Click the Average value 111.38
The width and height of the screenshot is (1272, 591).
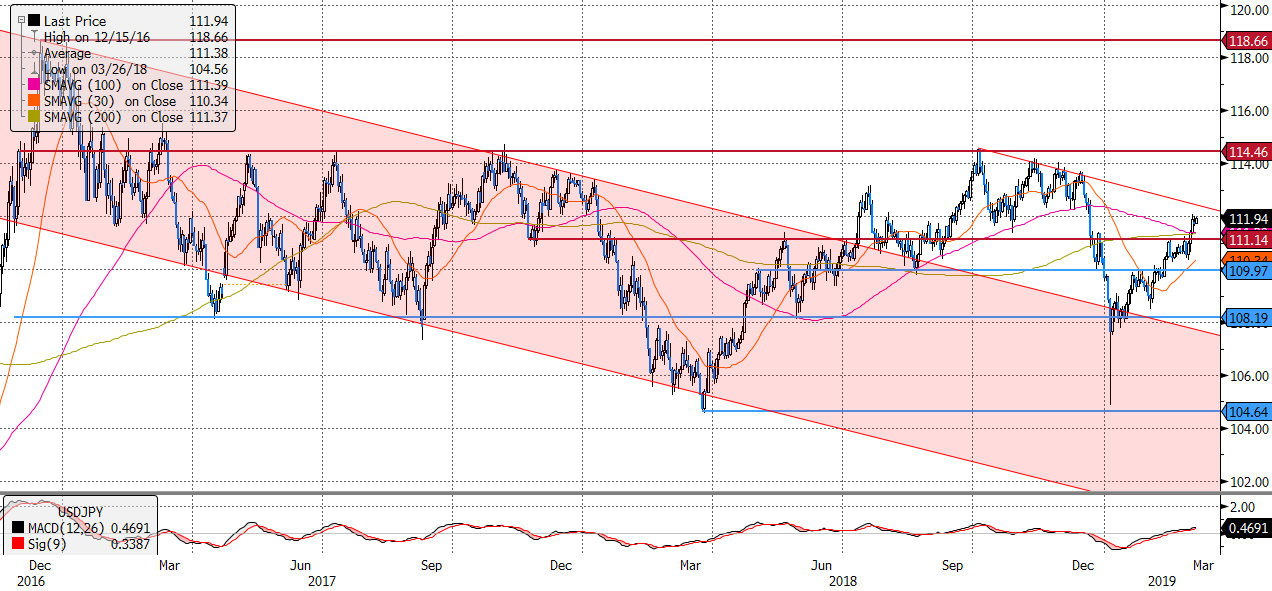pyautogui.click(x=208, y=53)
